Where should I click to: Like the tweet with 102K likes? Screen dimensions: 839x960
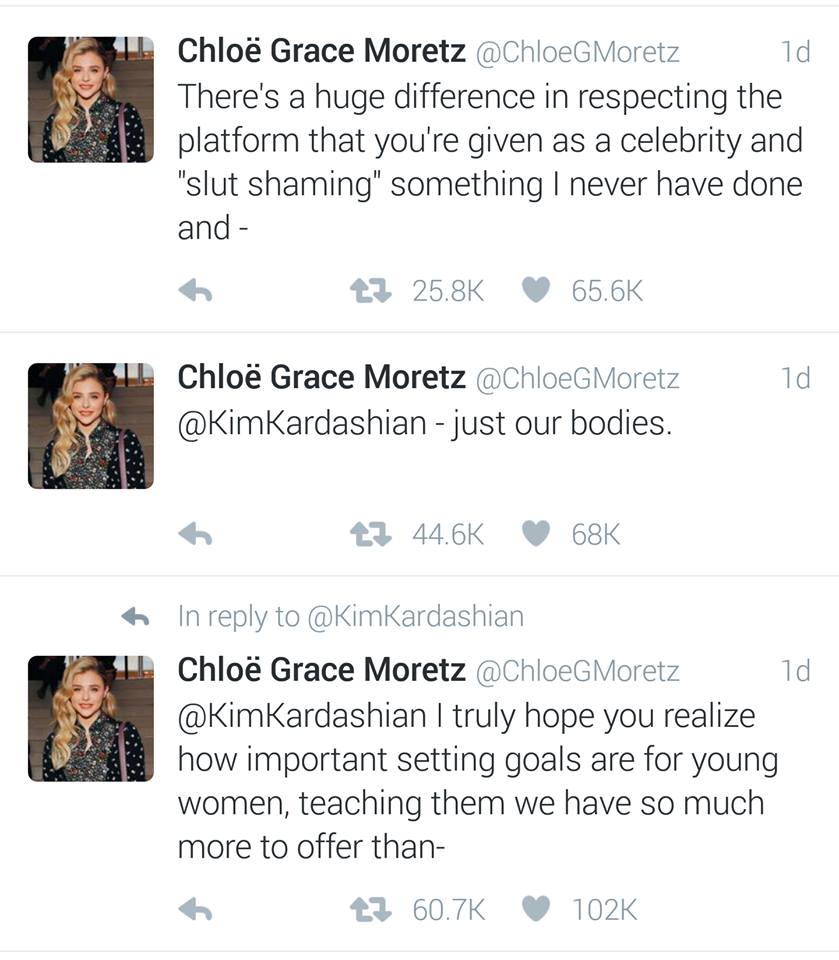pyautogui.click(x=537, y=909)
